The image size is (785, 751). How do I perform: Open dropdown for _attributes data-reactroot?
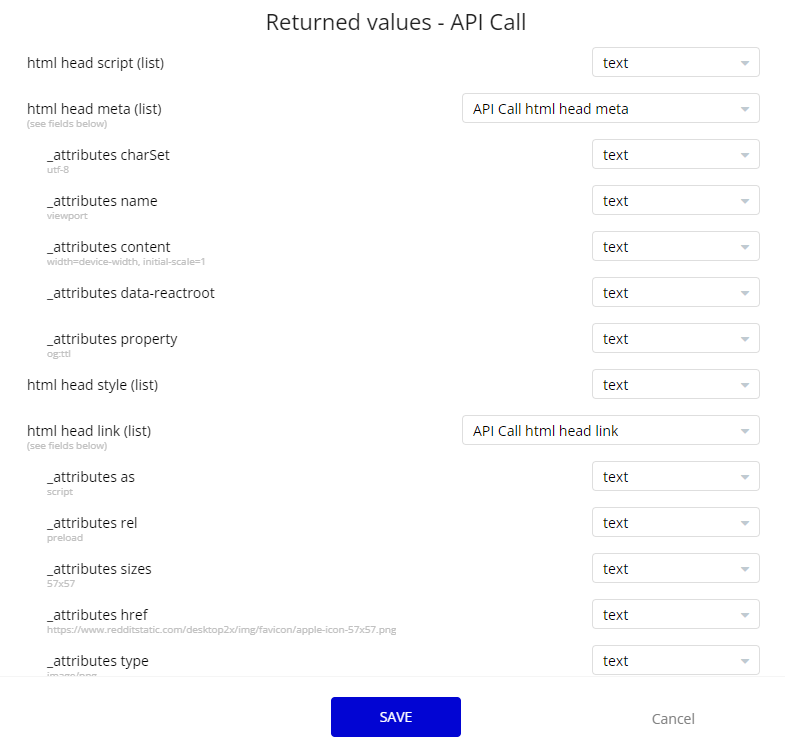tap(675, 293)
